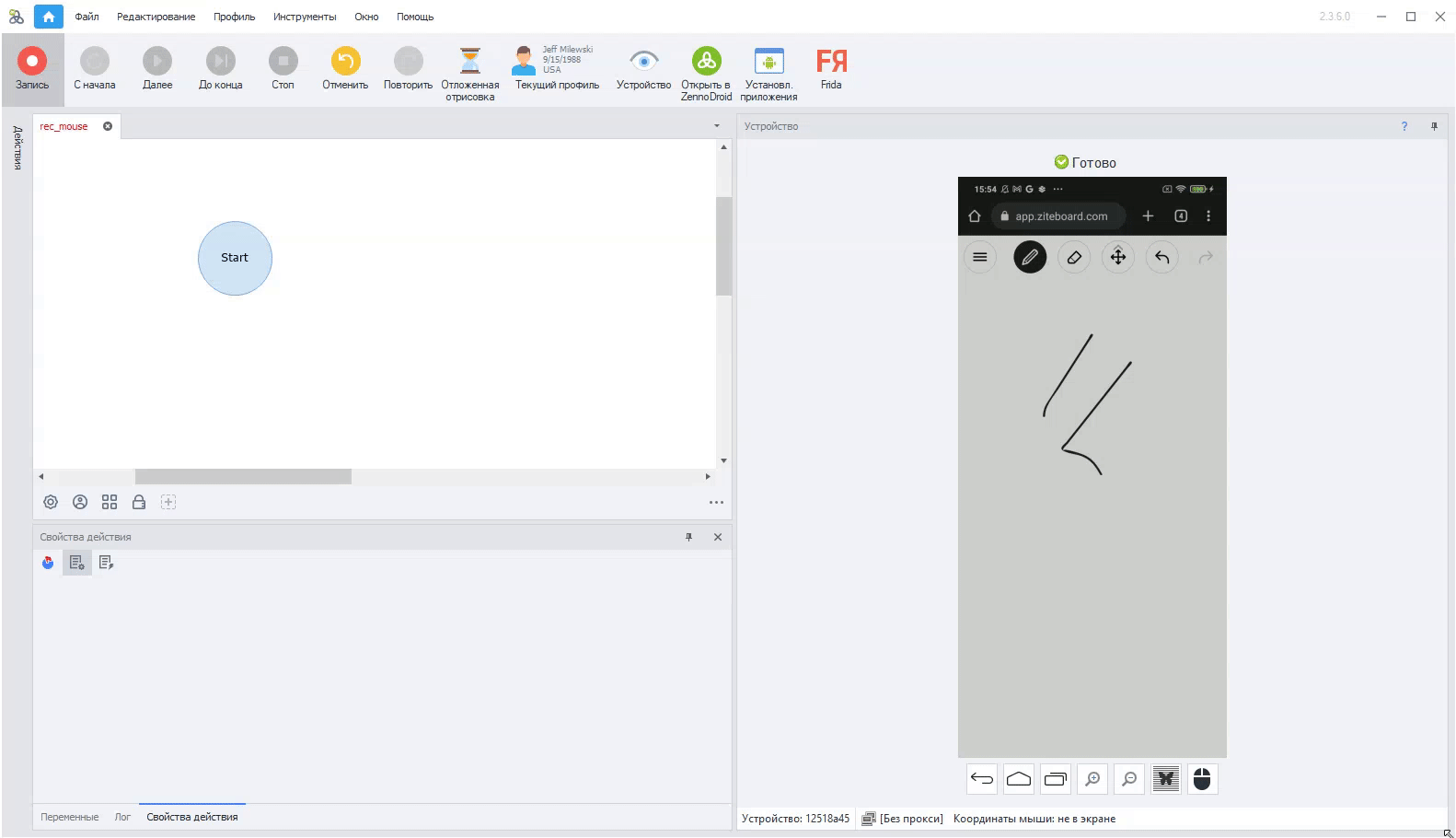Open the Текущий профиль profile panel

point(557,69)
